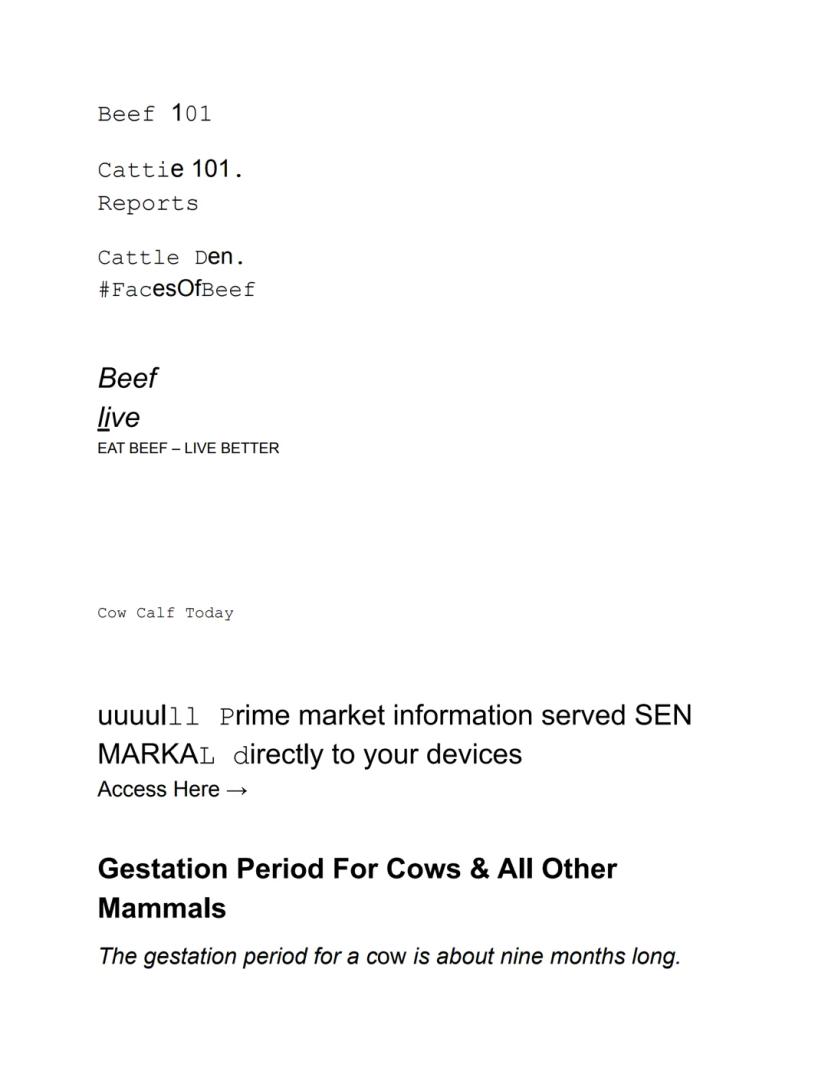Screen dimensions: 828x1071
Task: Select Cattle Den navigation item
Action: point(171,258)
